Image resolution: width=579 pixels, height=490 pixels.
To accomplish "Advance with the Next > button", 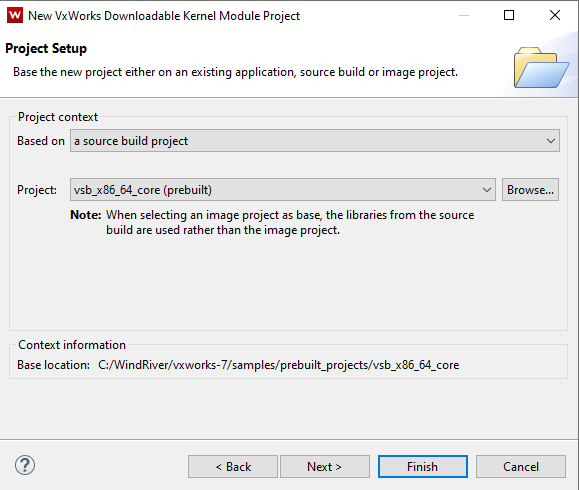I will [x=325, y=467].
